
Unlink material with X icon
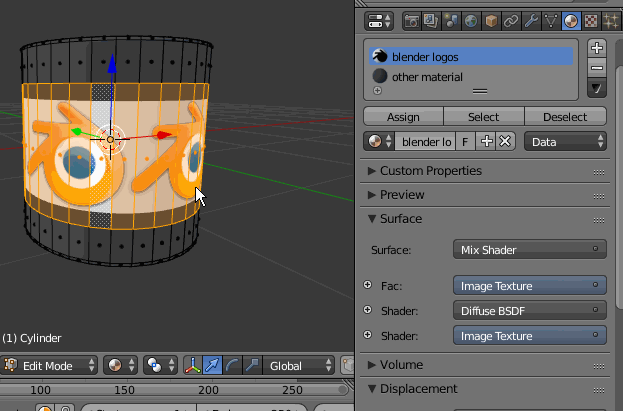[x=505, y=142]
